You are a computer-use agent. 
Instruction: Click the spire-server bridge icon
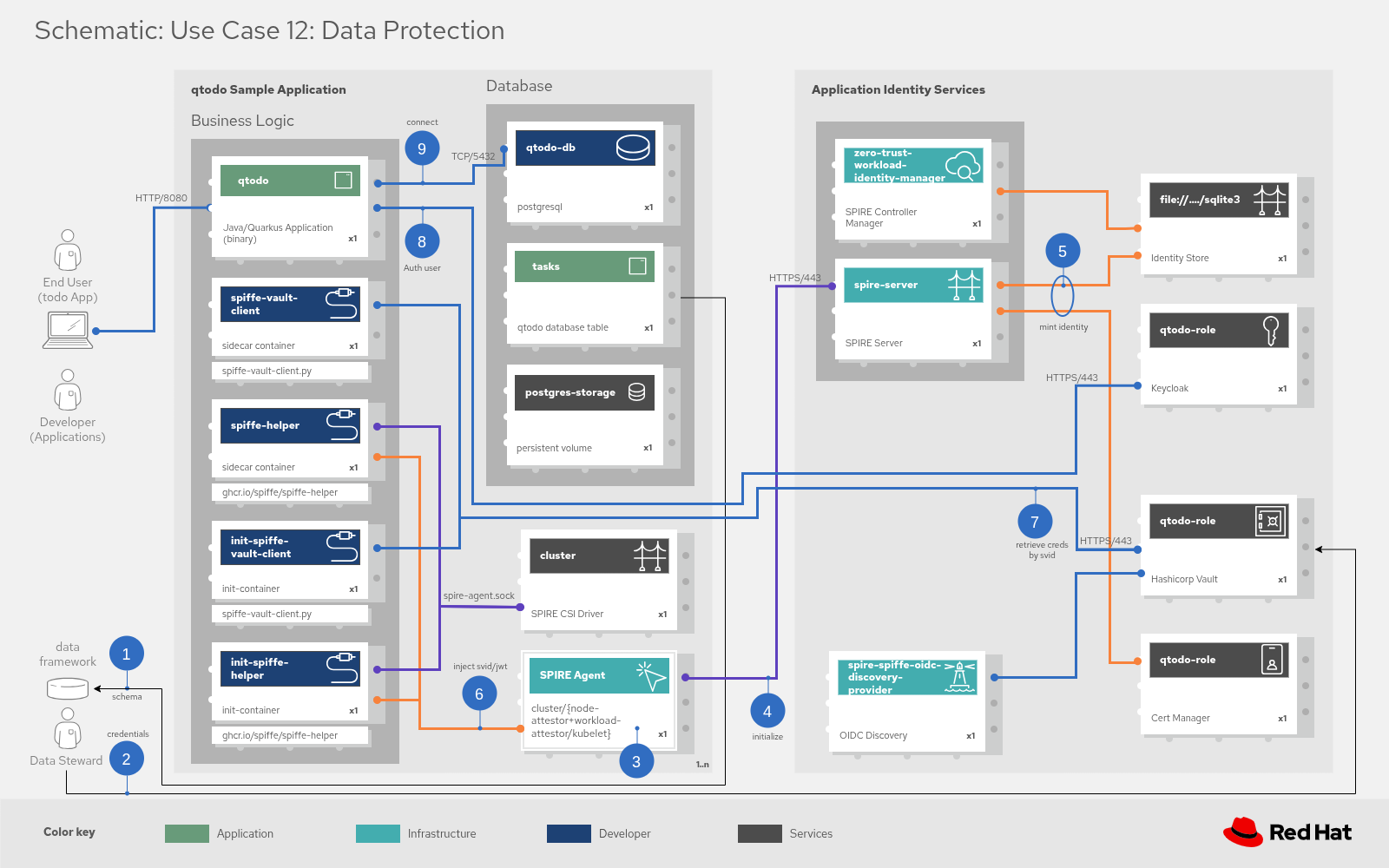click(966, 284)
